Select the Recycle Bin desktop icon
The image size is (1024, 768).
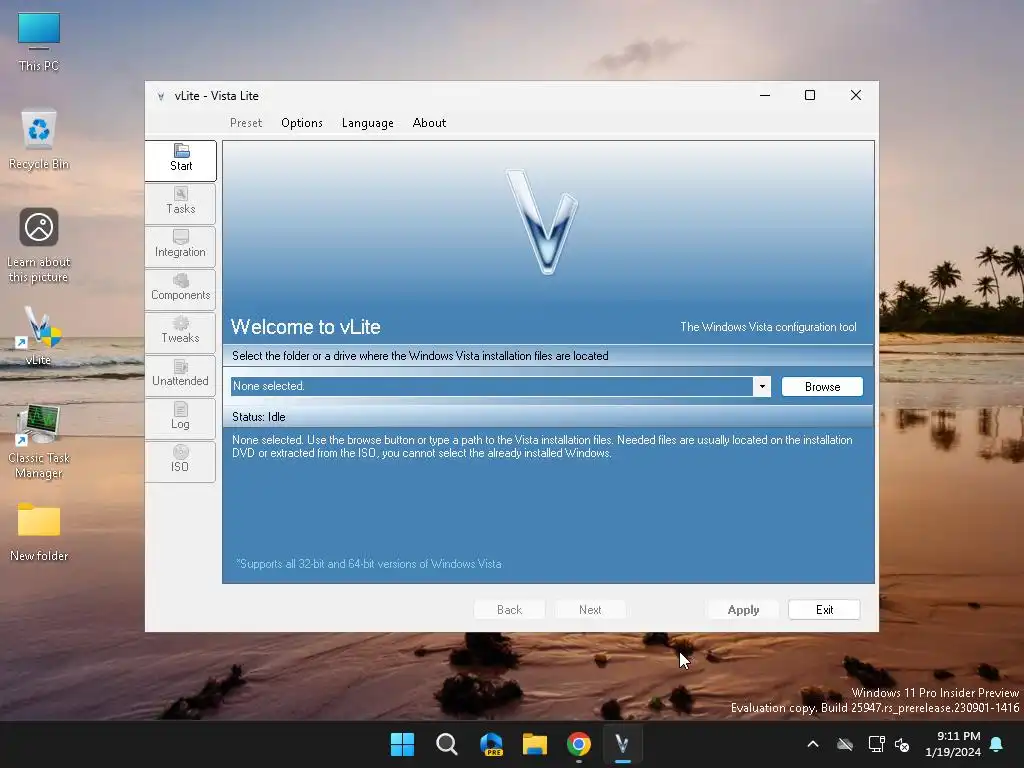click(x=39, y=140)
